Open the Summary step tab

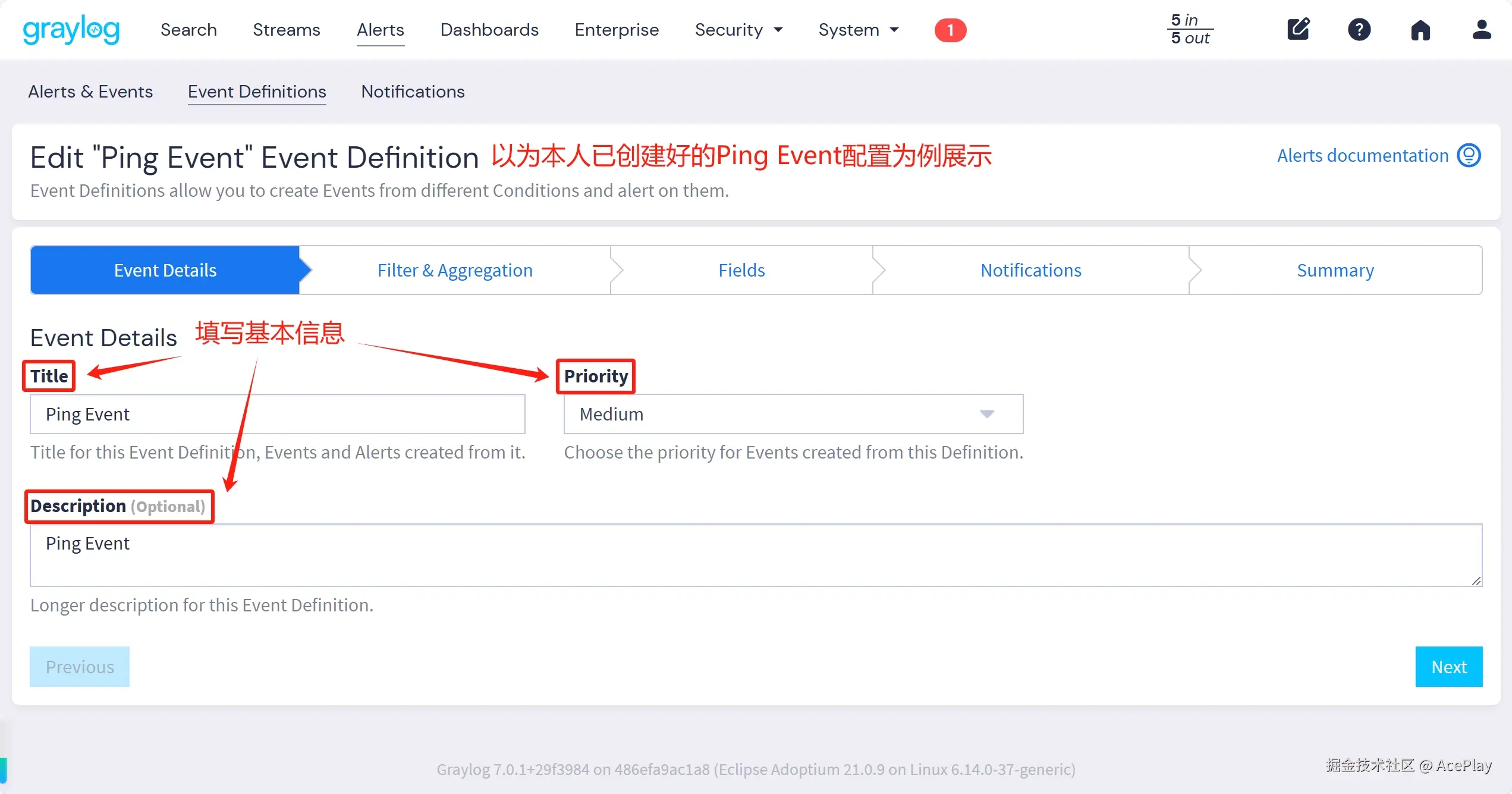click(x=1335, y=271)
